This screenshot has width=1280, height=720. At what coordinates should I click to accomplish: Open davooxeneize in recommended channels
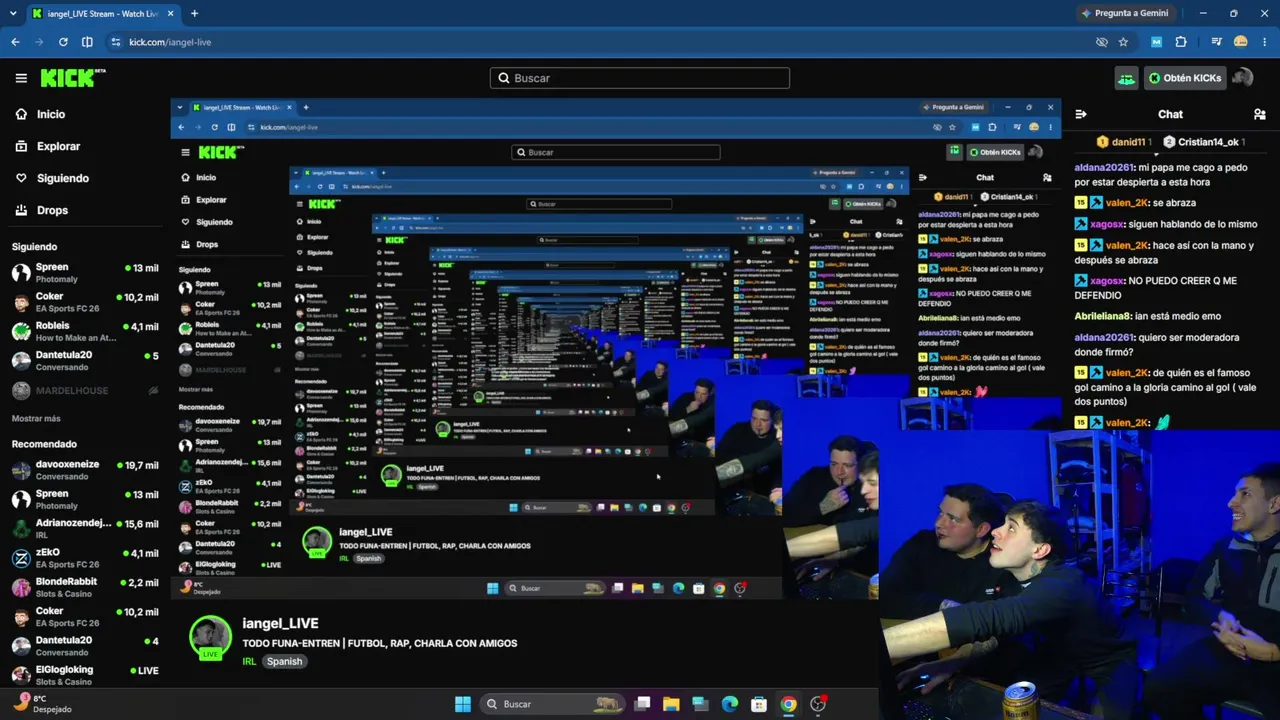coord(85,470)
